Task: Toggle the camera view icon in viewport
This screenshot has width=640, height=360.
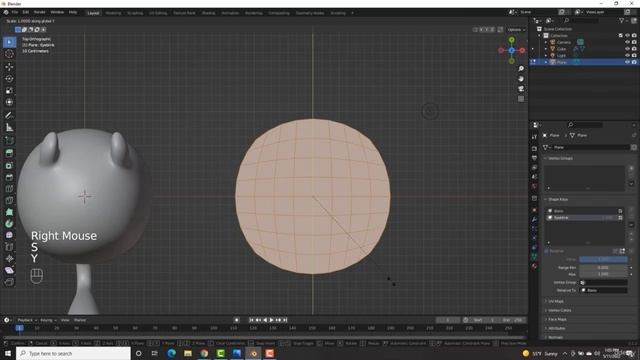Action: [521, 89]
